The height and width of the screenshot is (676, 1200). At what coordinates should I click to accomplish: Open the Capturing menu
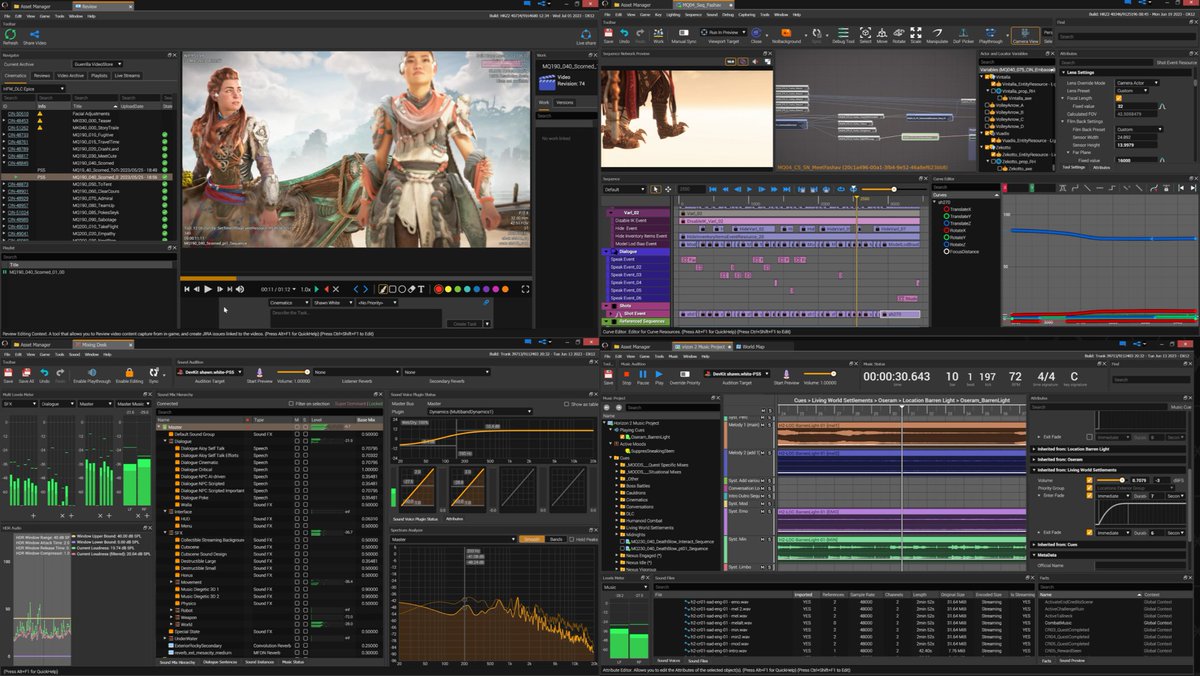tap(746, 16)
